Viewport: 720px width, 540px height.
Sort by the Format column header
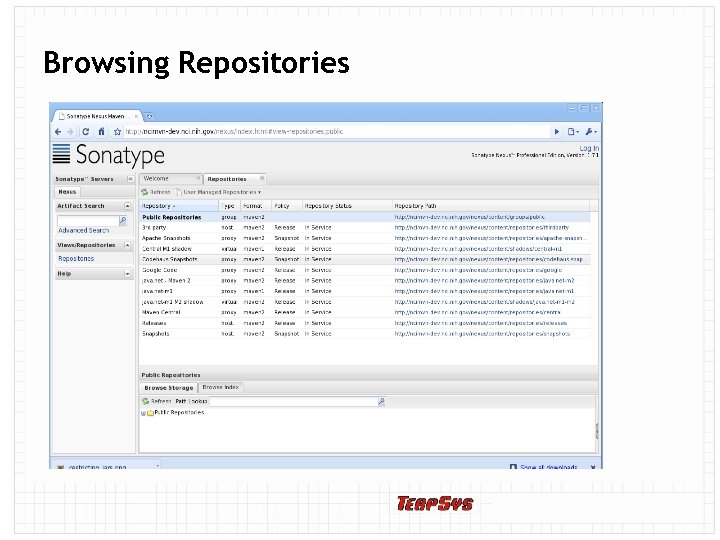pyautogui.click(x=256, y=206)
